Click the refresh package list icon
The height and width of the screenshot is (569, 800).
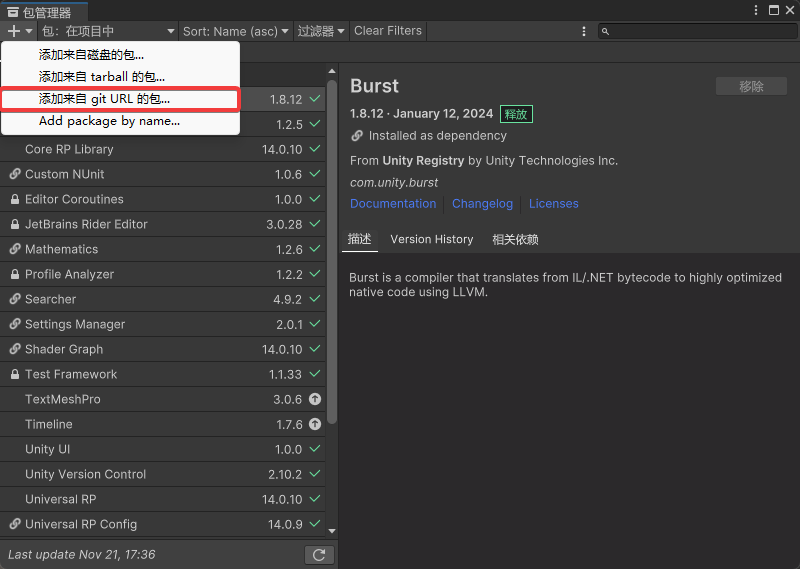coord(318,554)
